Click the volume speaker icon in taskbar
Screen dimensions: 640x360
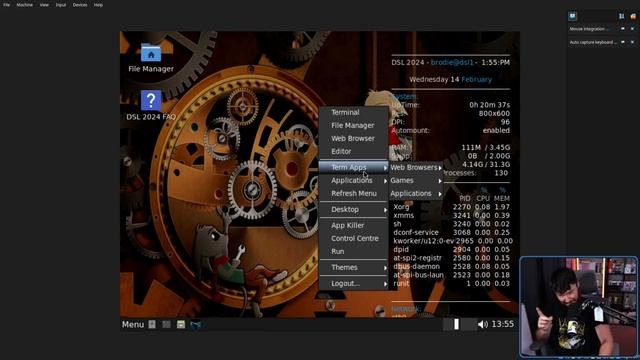[x=482, y=324]
